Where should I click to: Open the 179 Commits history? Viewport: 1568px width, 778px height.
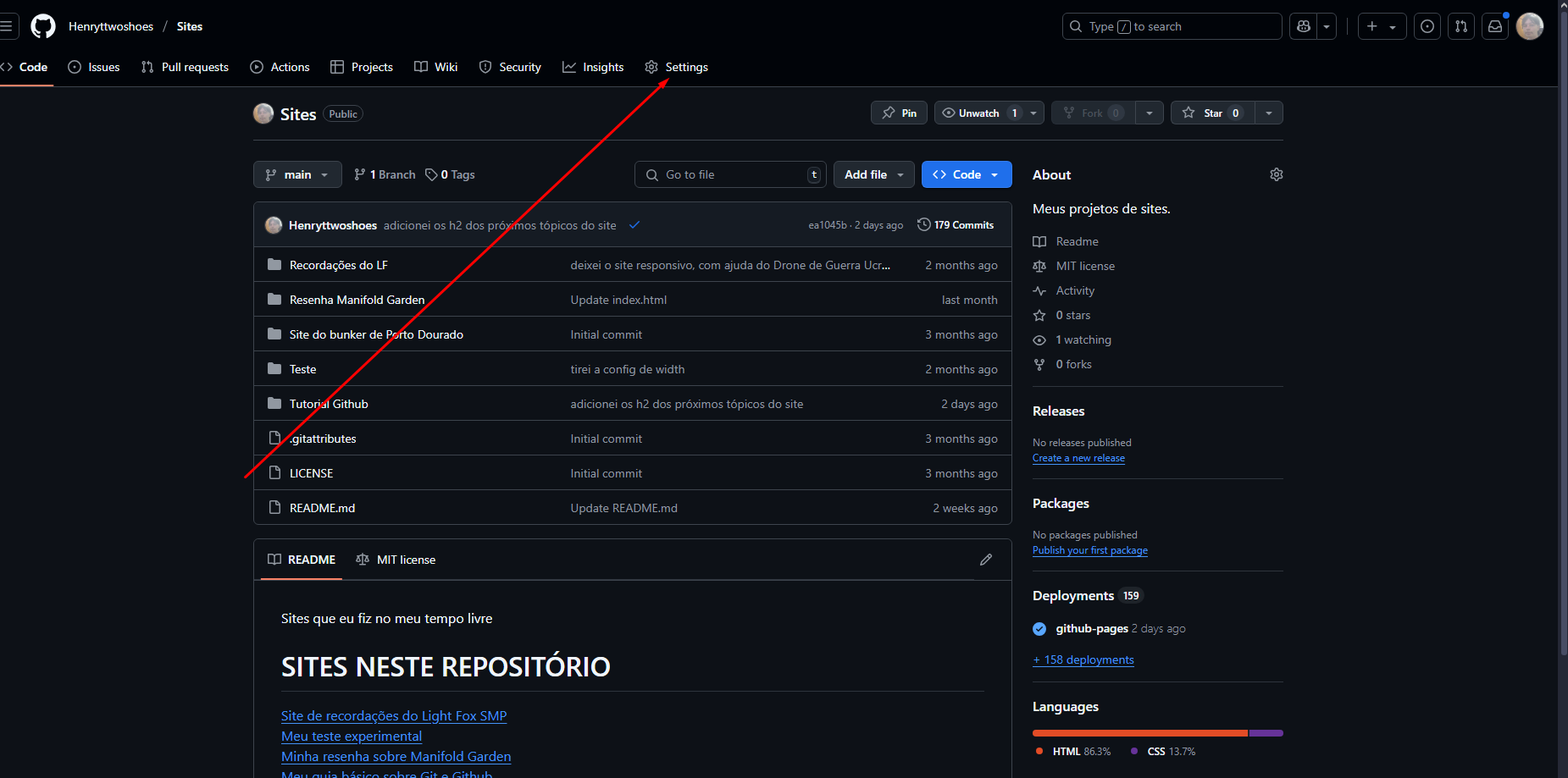pos(956,225)
